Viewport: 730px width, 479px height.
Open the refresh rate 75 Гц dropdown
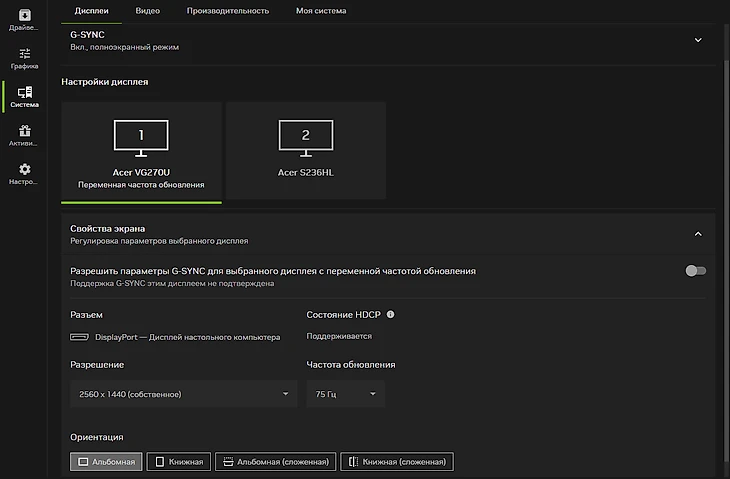(345, 394)
